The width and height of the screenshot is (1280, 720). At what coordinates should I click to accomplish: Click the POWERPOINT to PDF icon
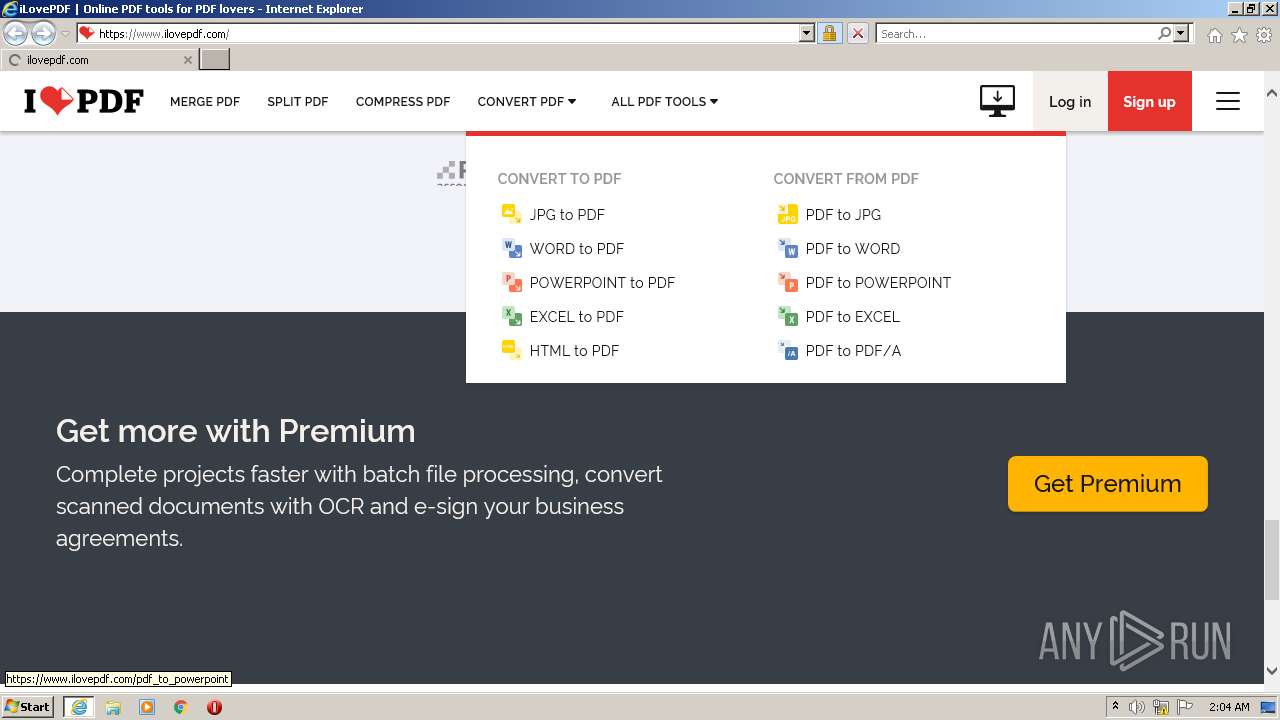pos(511,282)
